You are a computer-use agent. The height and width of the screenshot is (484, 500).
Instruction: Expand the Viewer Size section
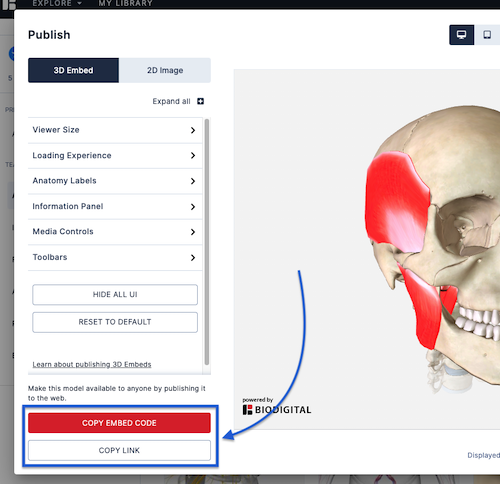(x=115, y=130)
